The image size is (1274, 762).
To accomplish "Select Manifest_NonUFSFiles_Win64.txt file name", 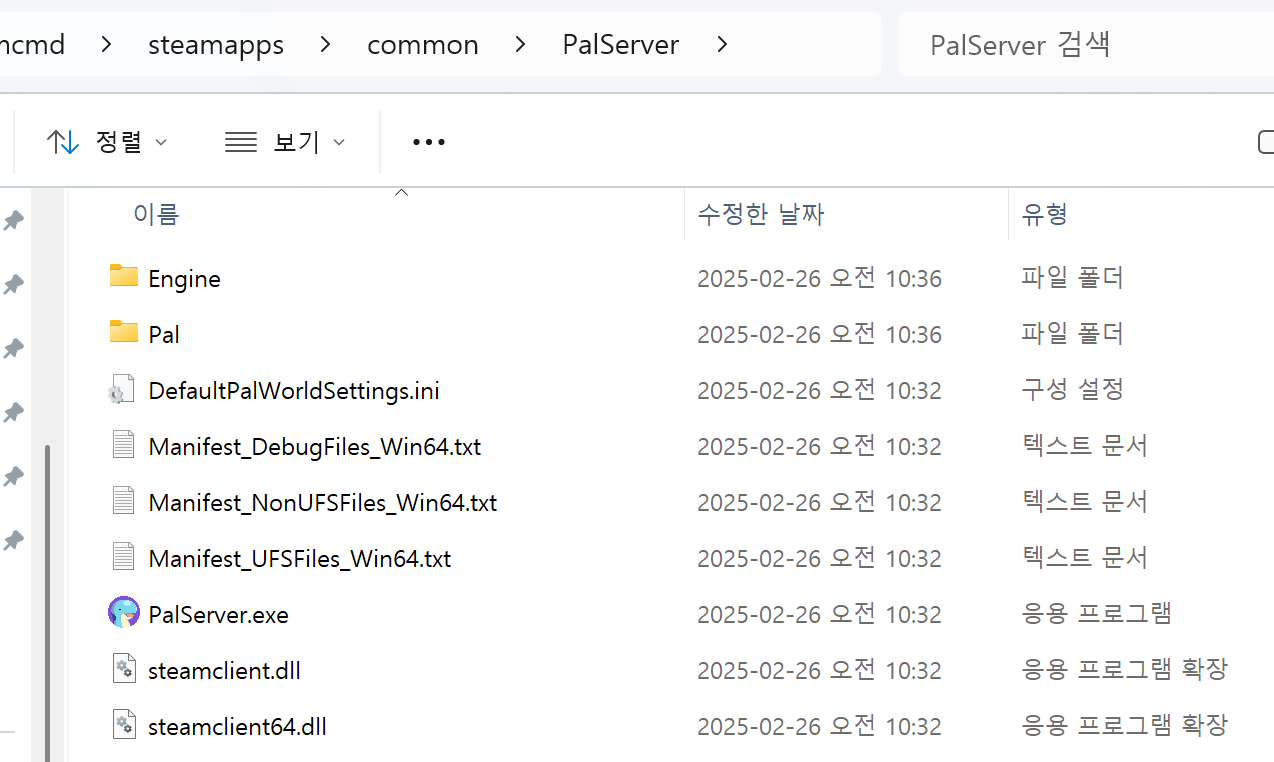I will (322, 502).
